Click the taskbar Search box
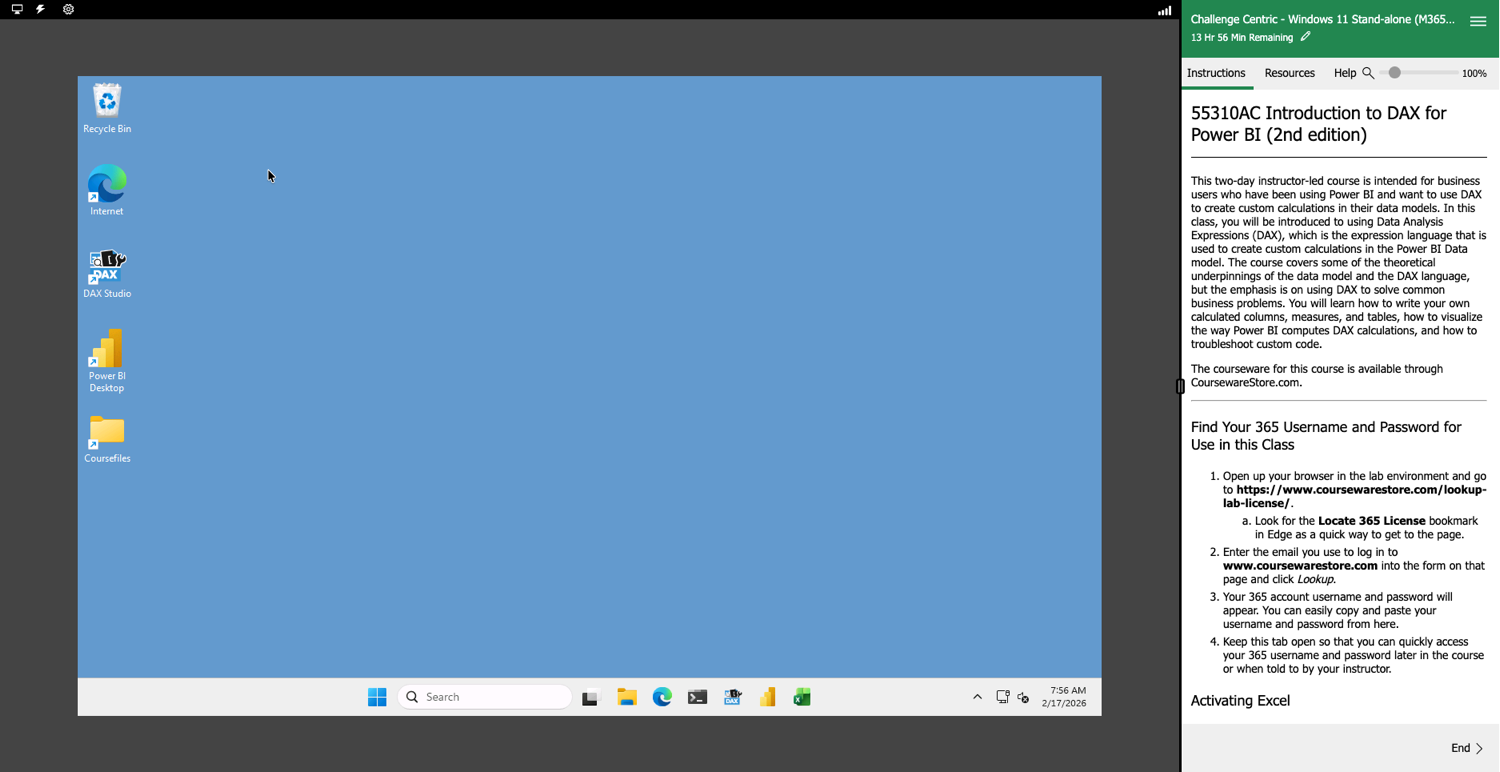Viewport: 1500px width, 772px height. point(485,698)
